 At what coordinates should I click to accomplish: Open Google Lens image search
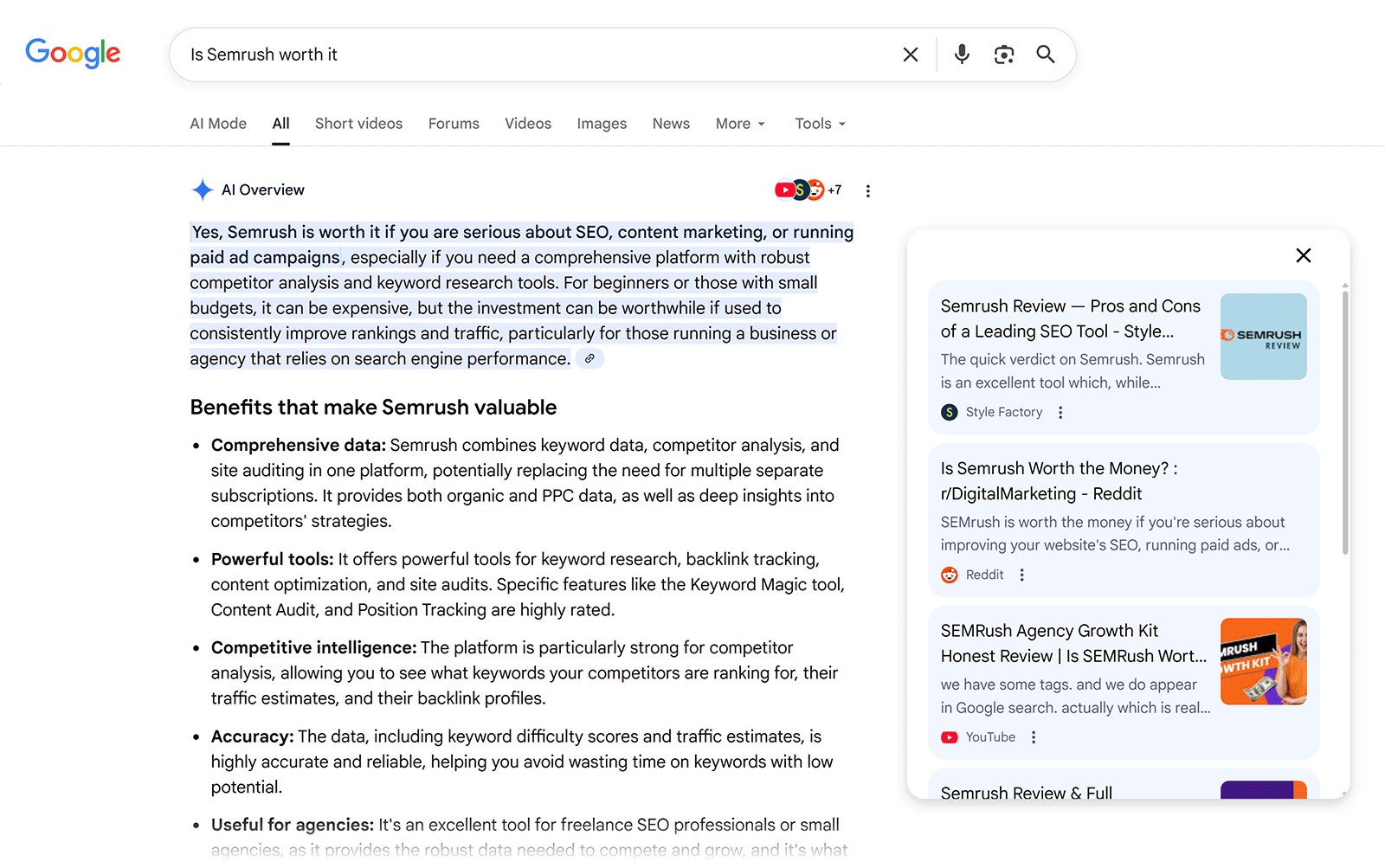(1003, 54)
